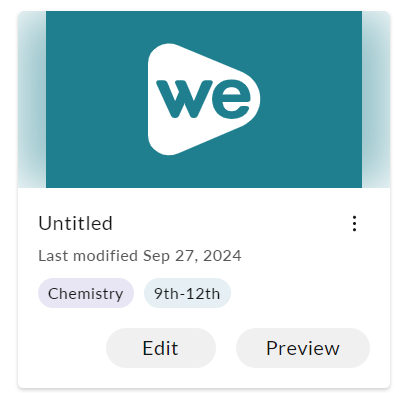Screen dimensions: 399x393
Task: Select the 9th-12th grade level tag
Action: point(187,293)
